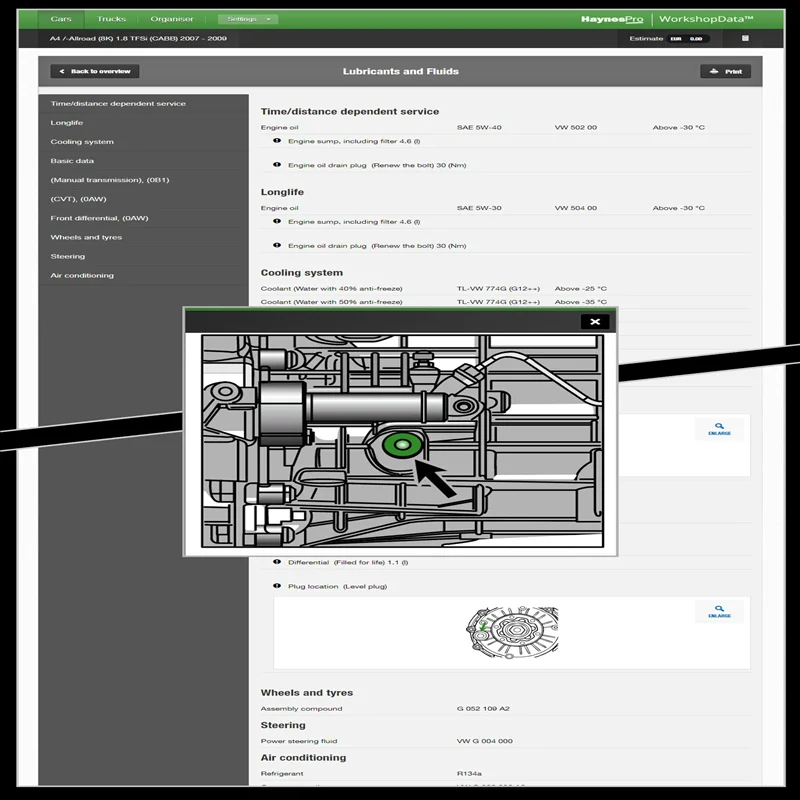Click Enlarge icon beside differential plug thumbnail
Image resolution: width=800 pixels, height=800 pixels.
pos(719,611)
